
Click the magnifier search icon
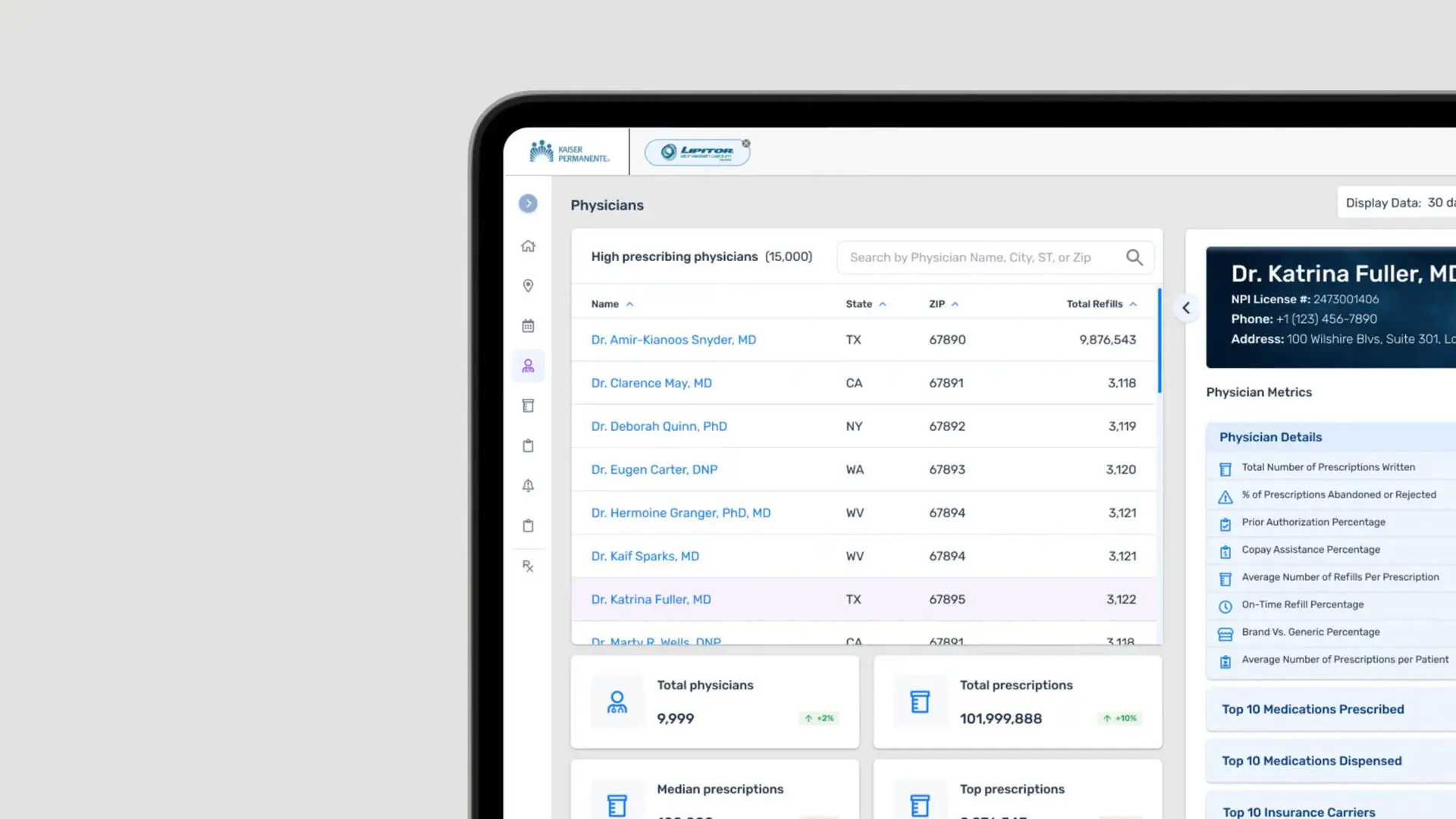click(x=1134, y=258)
